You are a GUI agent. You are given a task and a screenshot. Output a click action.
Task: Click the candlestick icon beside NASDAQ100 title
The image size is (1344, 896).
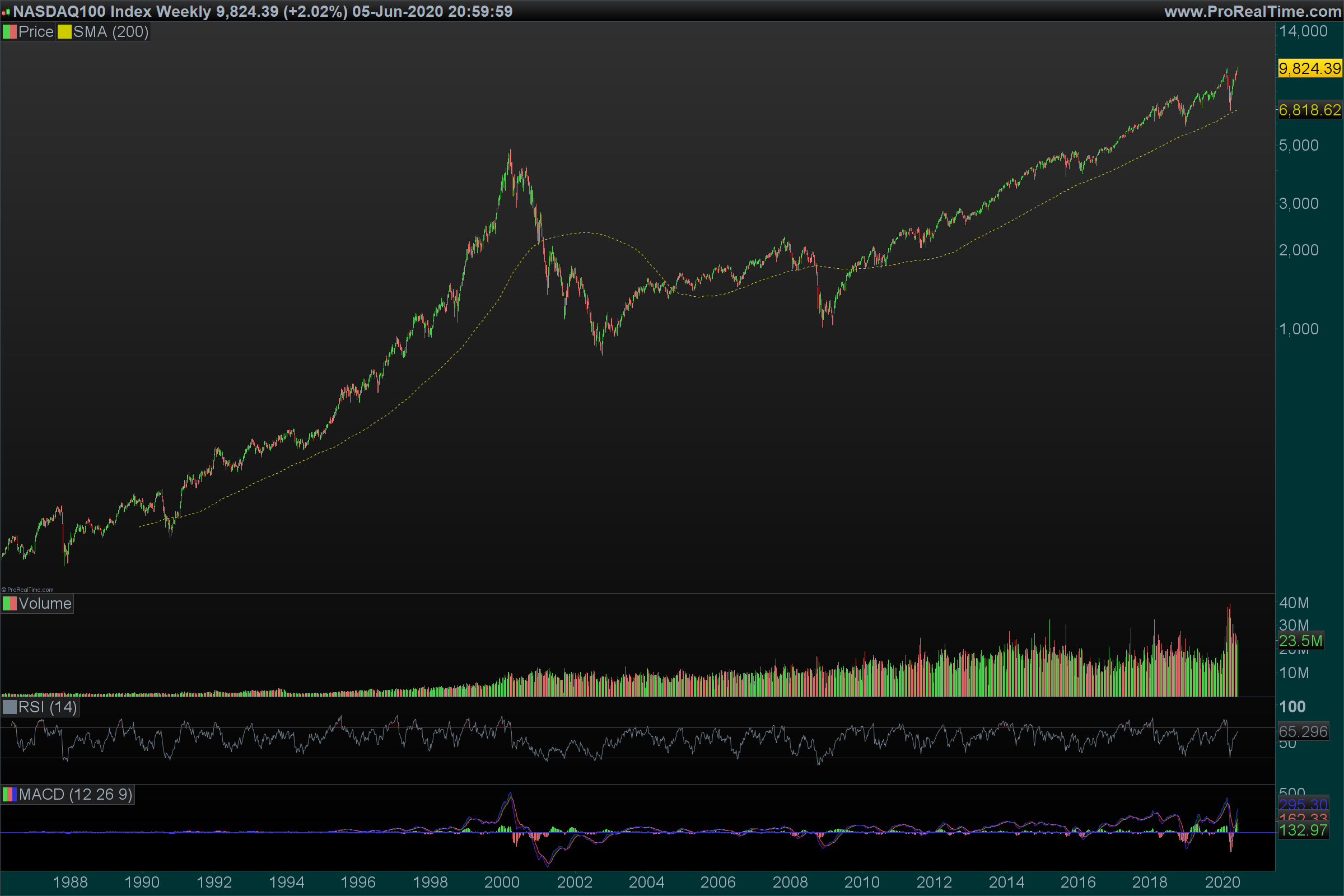(x=6, y=11)
